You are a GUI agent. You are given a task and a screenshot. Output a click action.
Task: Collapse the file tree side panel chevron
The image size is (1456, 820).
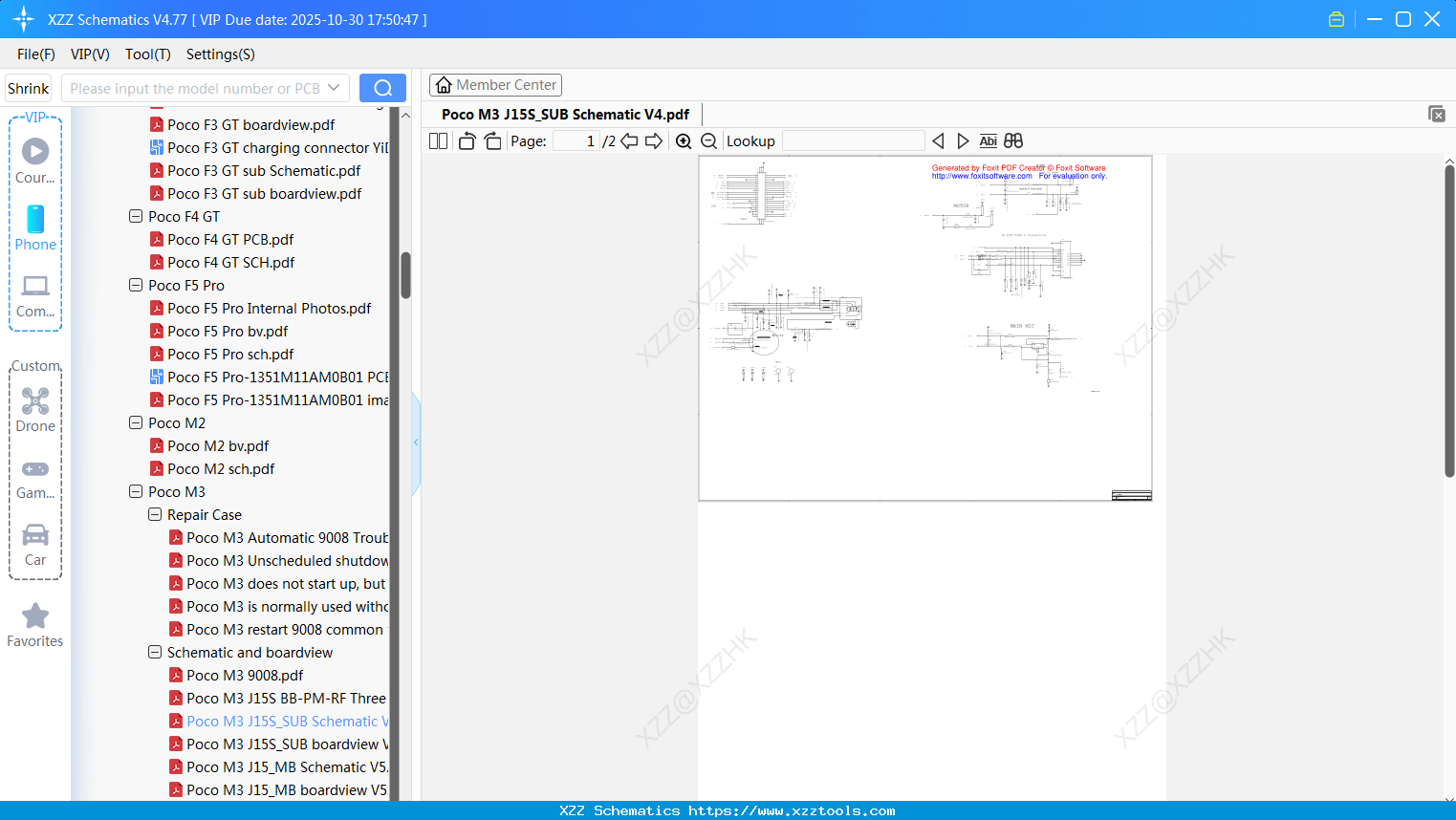click(415, 442)
